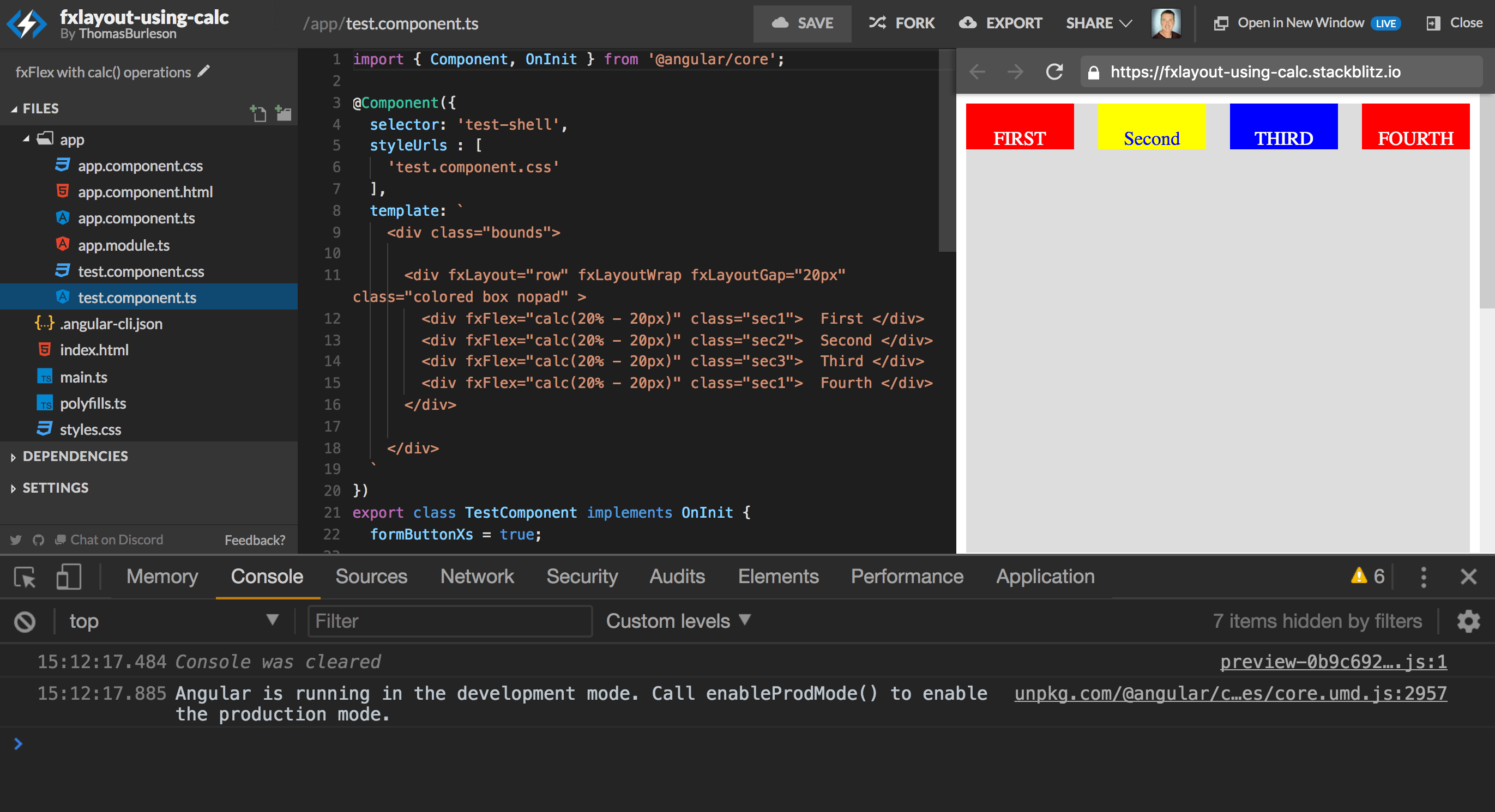
Task: Select test.component.ts in file tree
Action: 148,297
